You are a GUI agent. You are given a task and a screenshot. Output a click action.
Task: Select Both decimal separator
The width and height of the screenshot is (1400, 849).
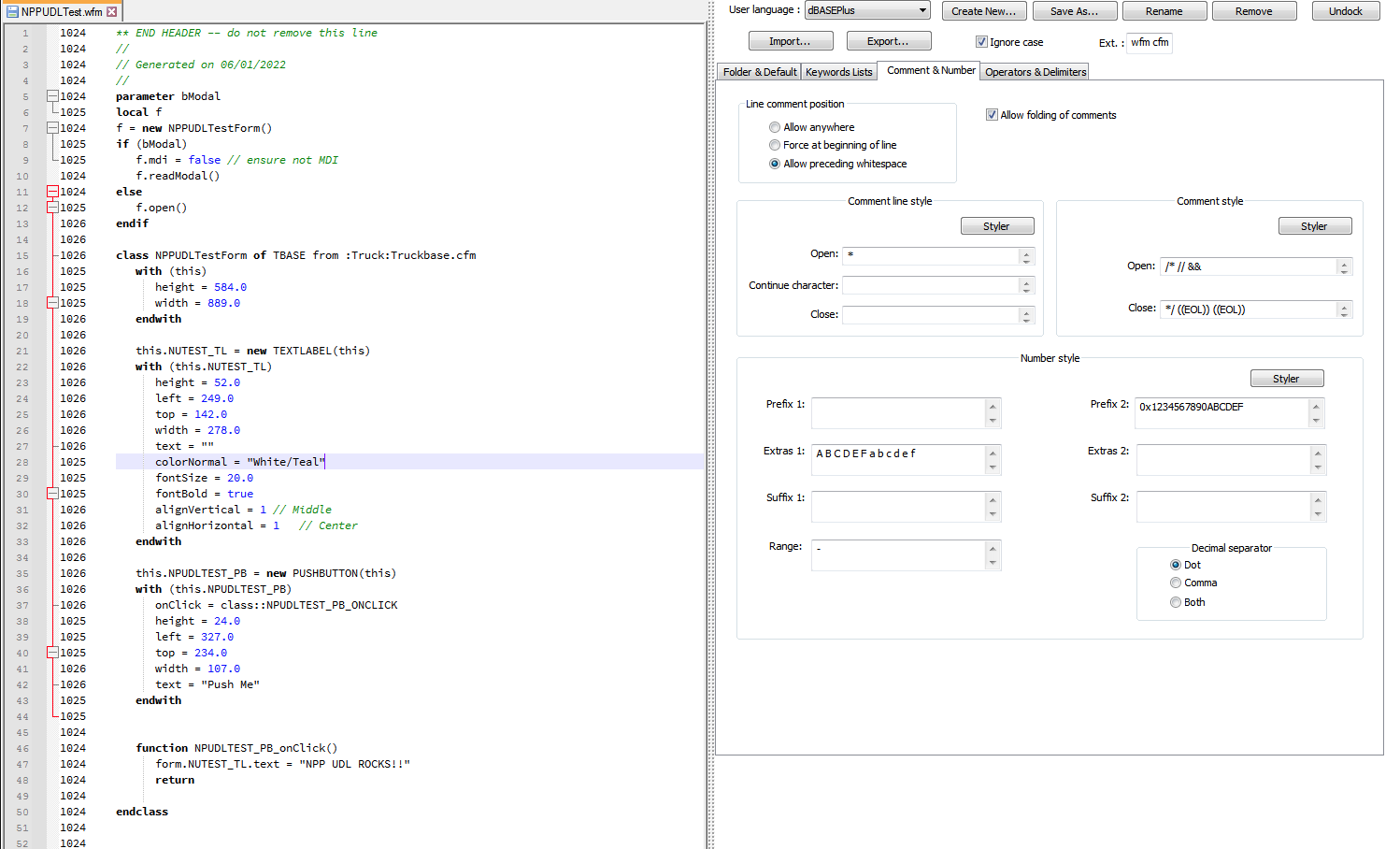[1176, 602]
